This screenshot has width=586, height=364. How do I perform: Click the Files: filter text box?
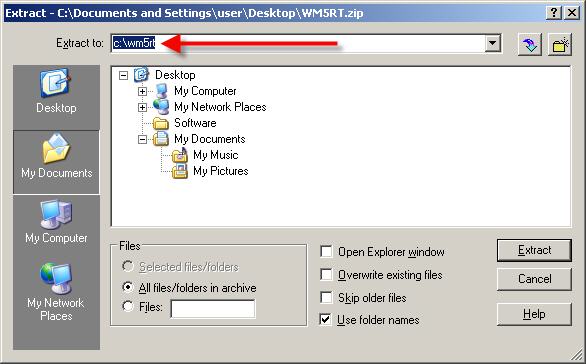[213, 309]
